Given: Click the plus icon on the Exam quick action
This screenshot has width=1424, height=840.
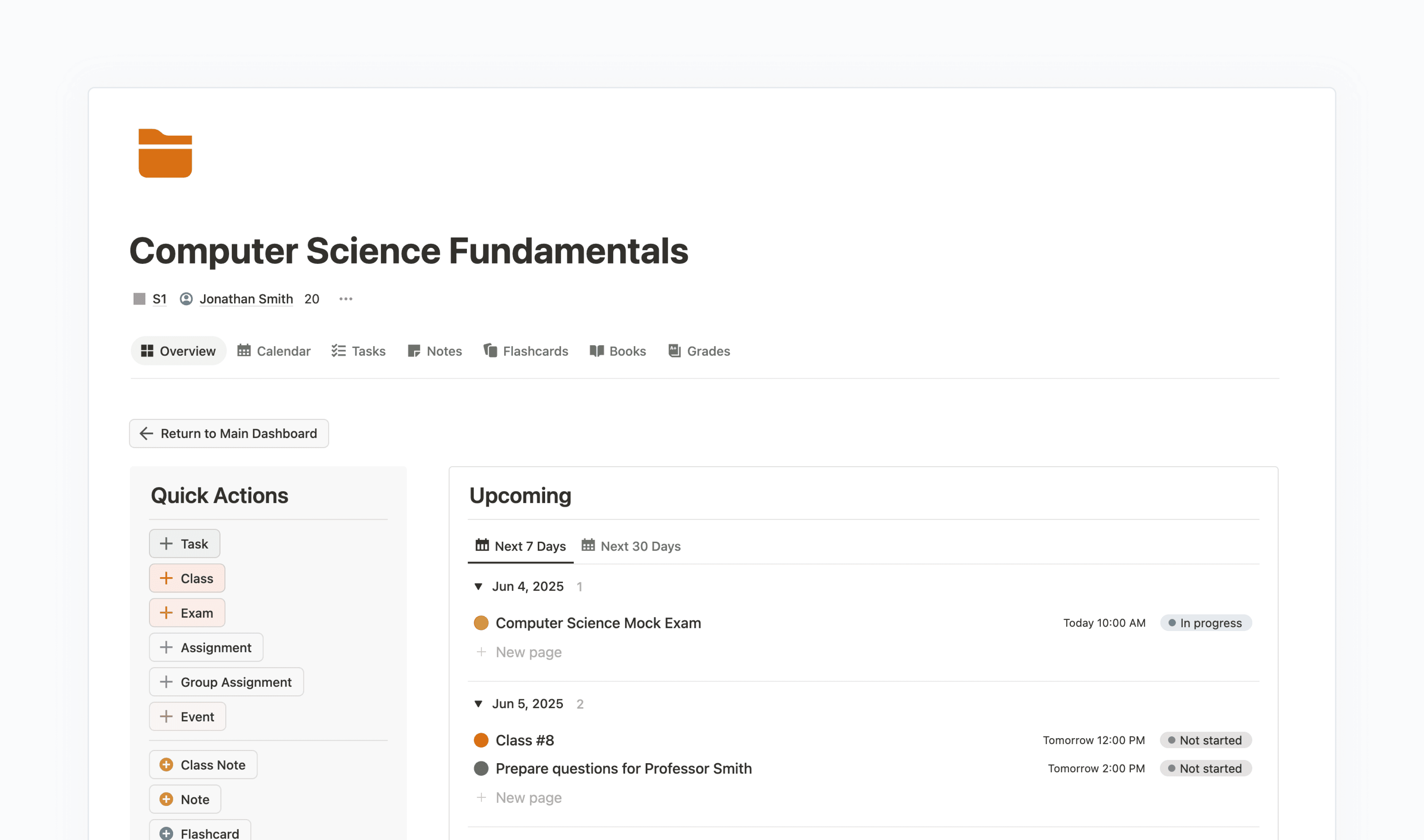Looking at the screenshot, I should 167,613.
